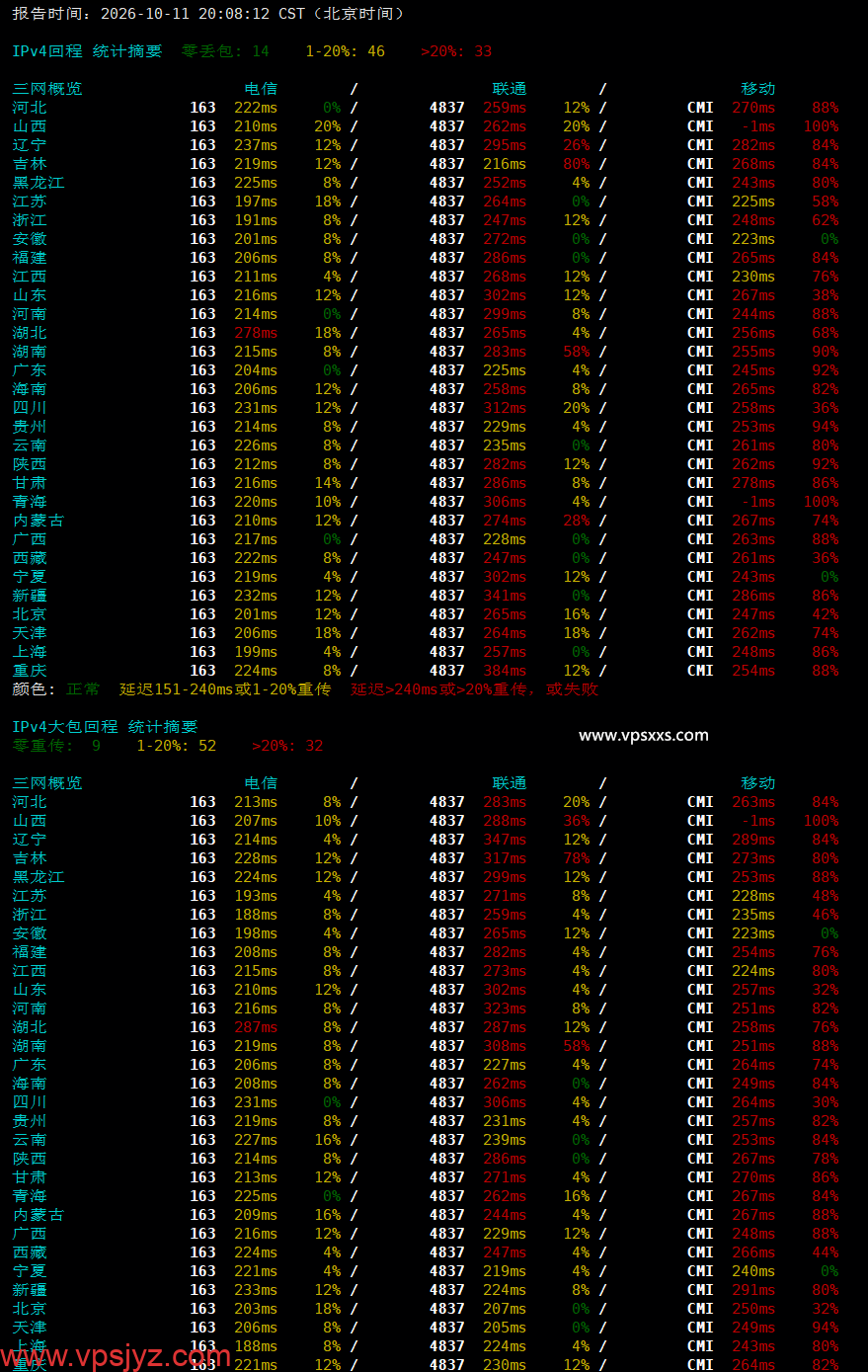868x1372 pixels.
Task: Click the 239ms Unicom large-packet latency for 云南
Action: point(505,1140)
